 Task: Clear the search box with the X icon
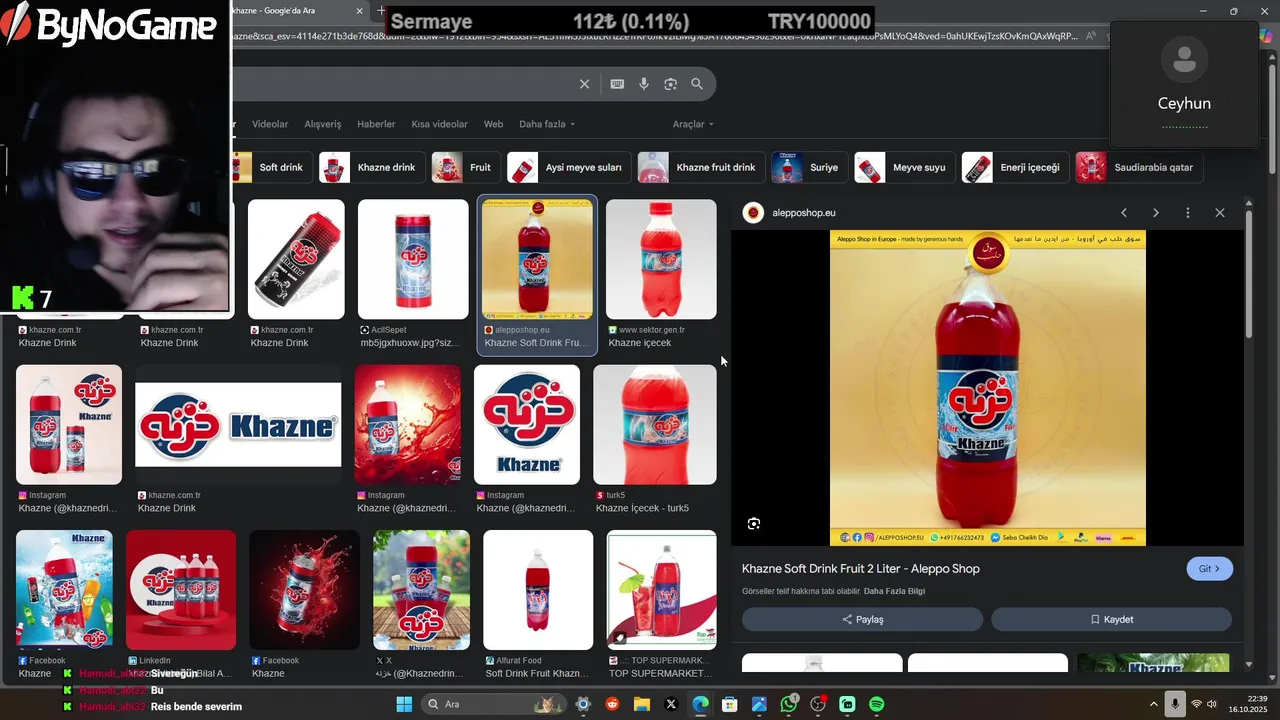[x=585, y=84]
